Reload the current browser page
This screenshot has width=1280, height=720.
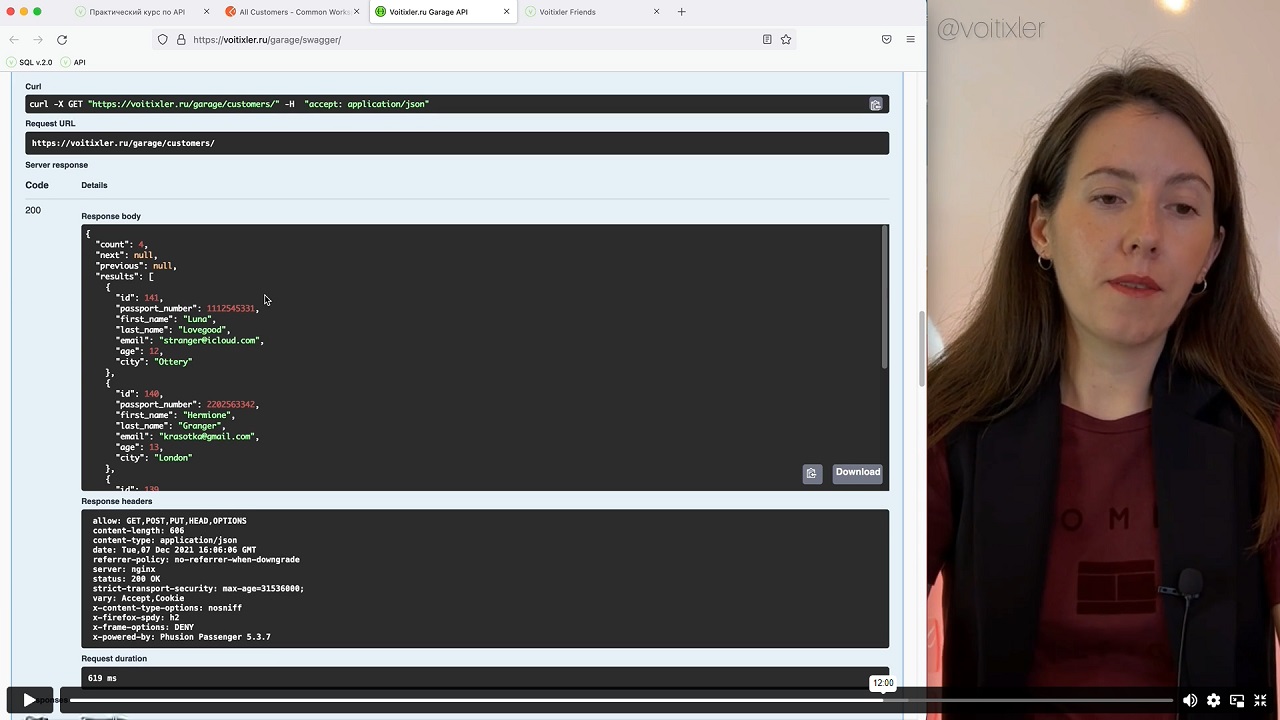62,40
